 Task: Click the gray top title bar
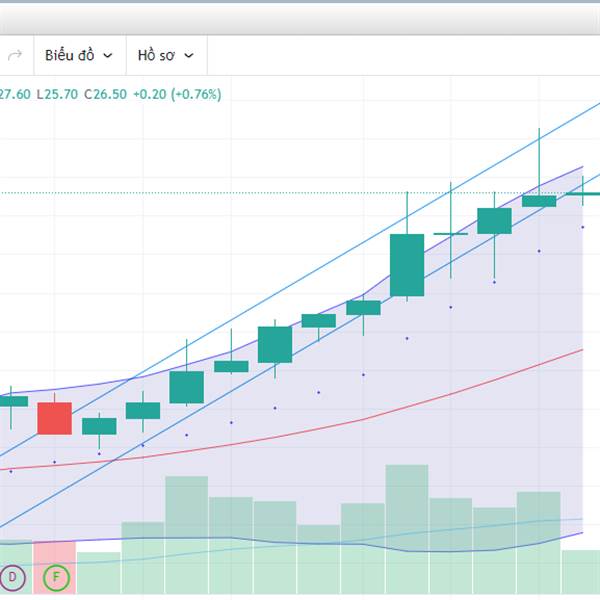click(x=300, y=18)
